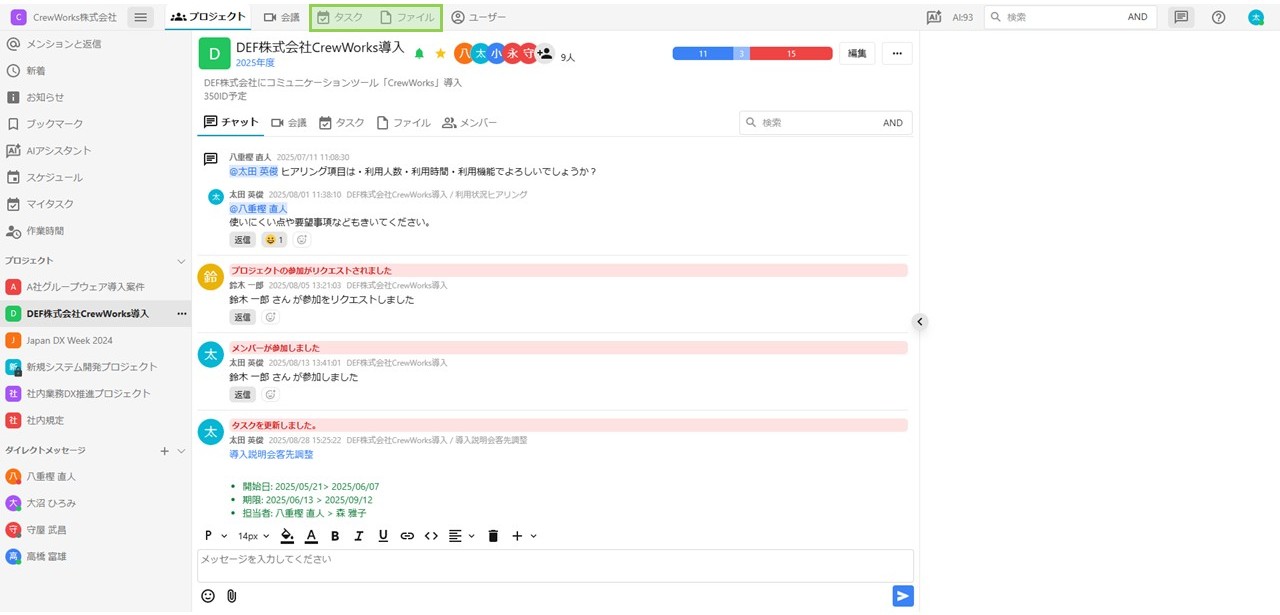This screenshot has height=615, width=1280.
Task: Open the chat panel icon in top bar
Action: 1181,17
